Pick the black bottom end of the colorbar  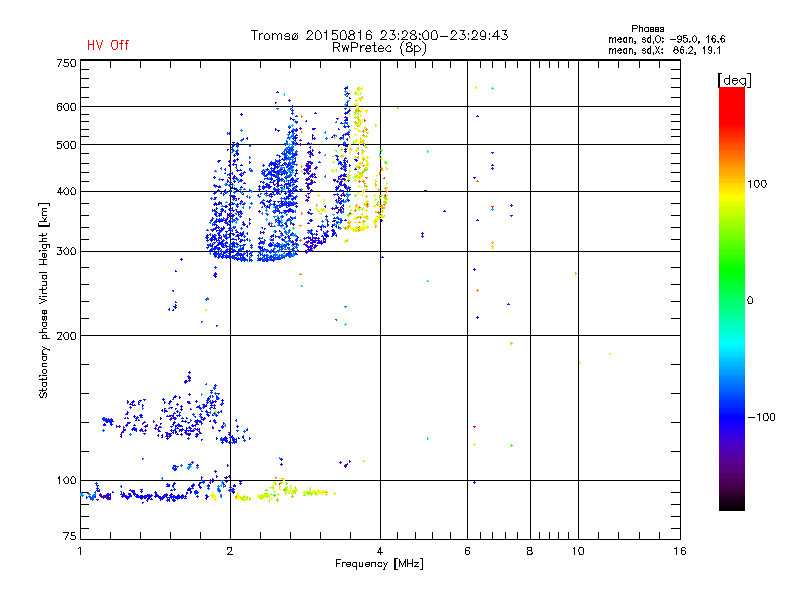[732, 503]
